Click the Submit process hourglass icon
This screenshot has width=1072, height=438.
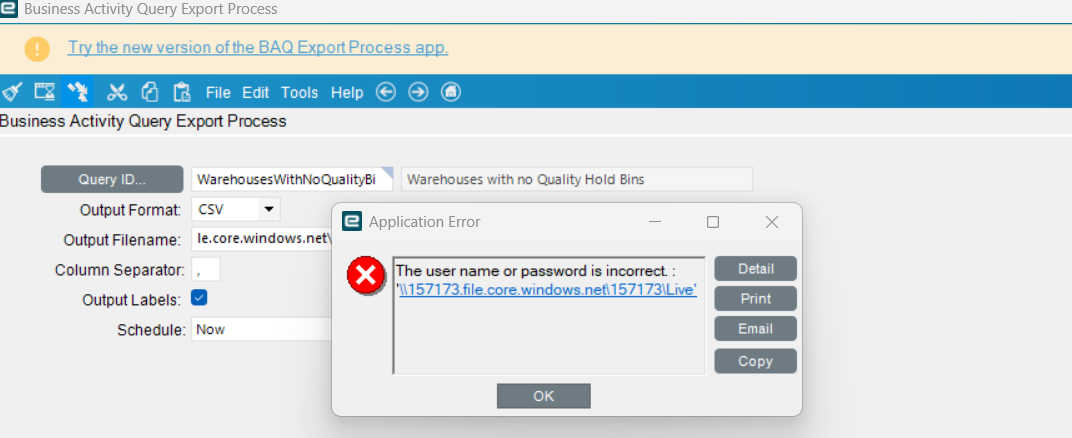pyautogui.click(x=45, y=92)
